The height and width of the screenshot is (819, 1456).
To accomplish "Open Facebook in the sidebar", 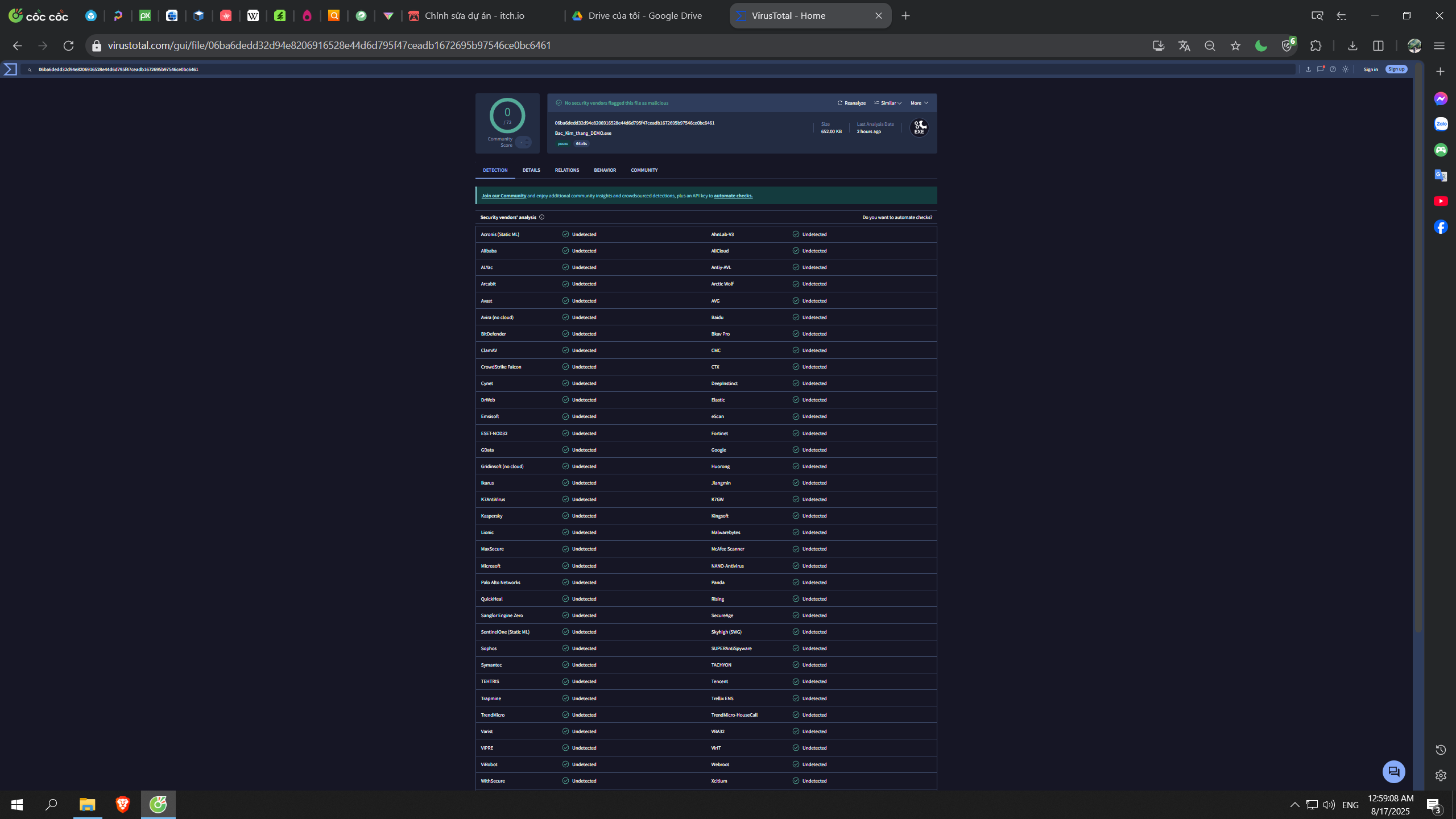I will pyautogui.click(x=1441, y=227).
